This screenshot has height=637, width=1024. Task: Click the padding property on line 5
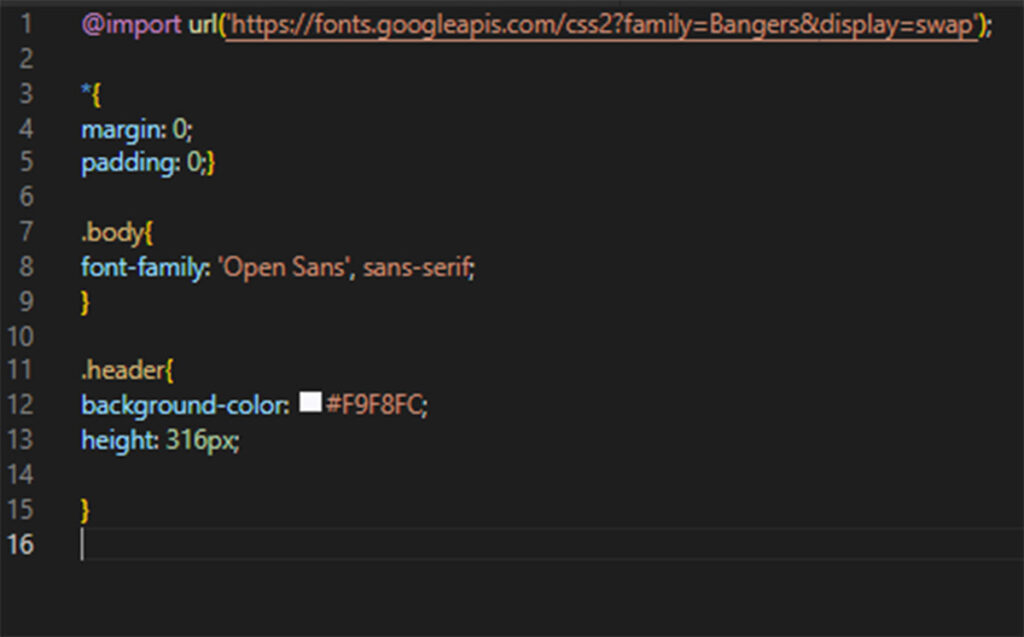(122, 163)
